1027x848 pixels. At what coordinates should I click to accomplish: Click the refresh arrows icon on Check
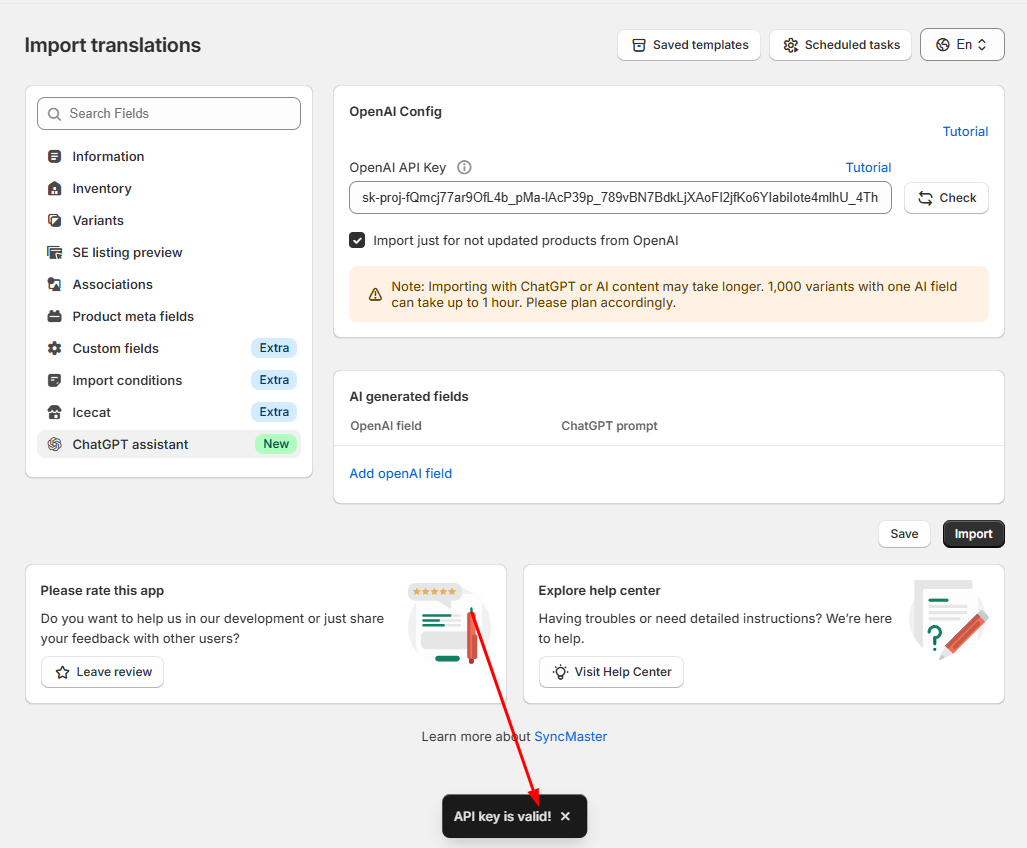[925, 198]
